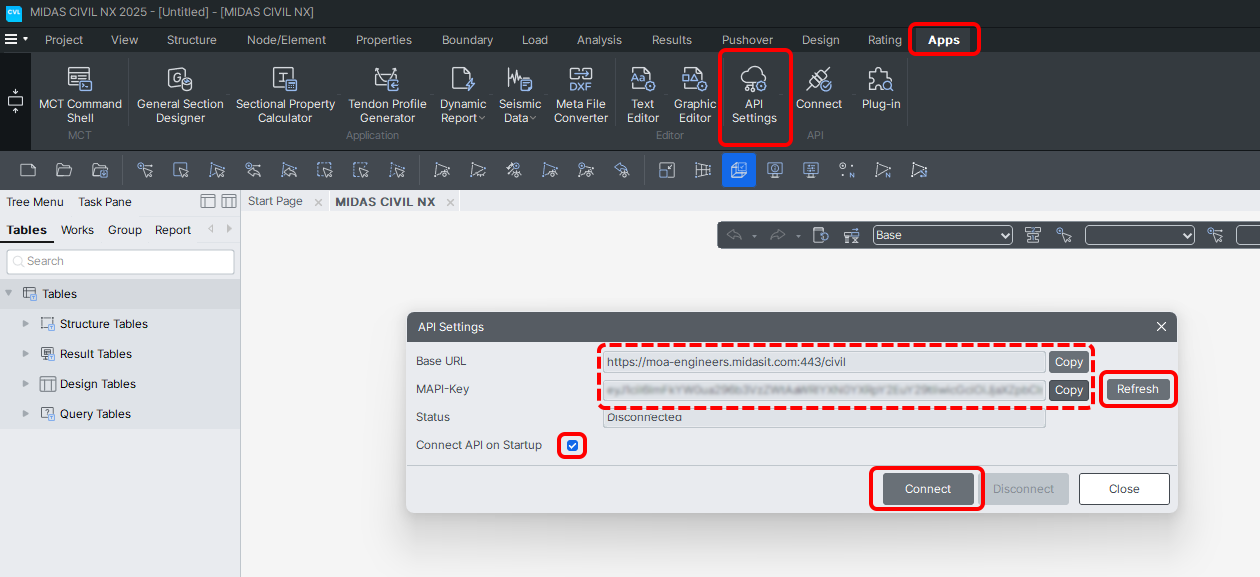Open the Meta File Converter

pyautogui.click(x=581, y=94)
